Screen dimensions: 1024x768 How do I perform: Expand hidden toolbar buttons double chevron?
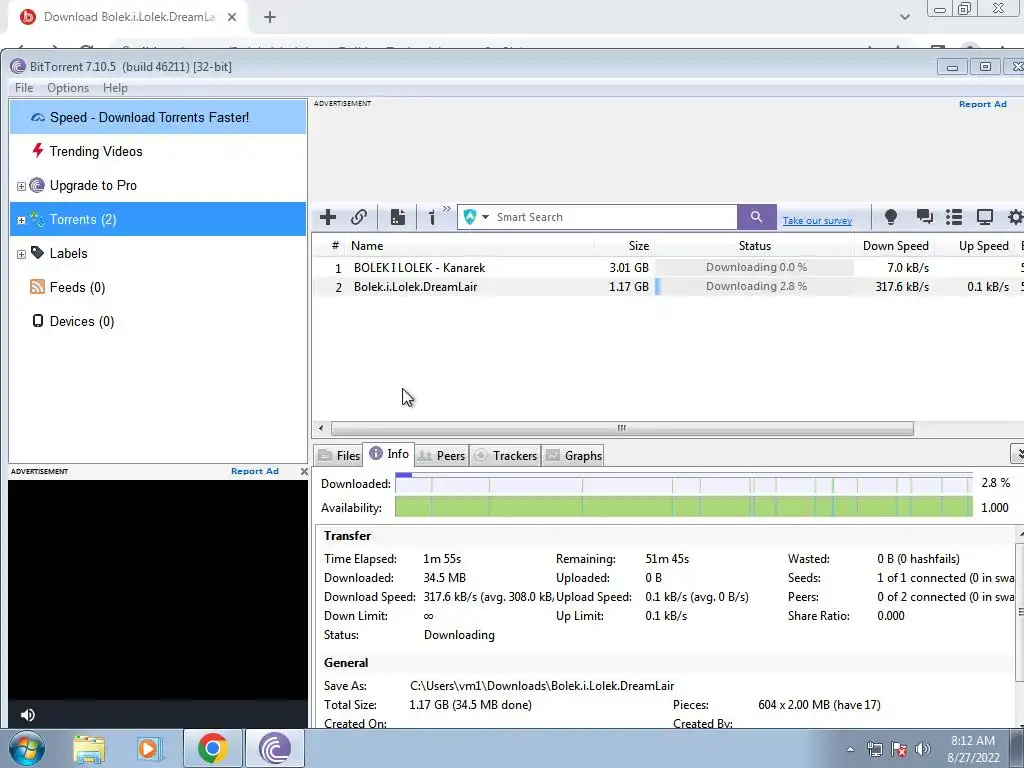pyautogui.click(x=447, y=209)
